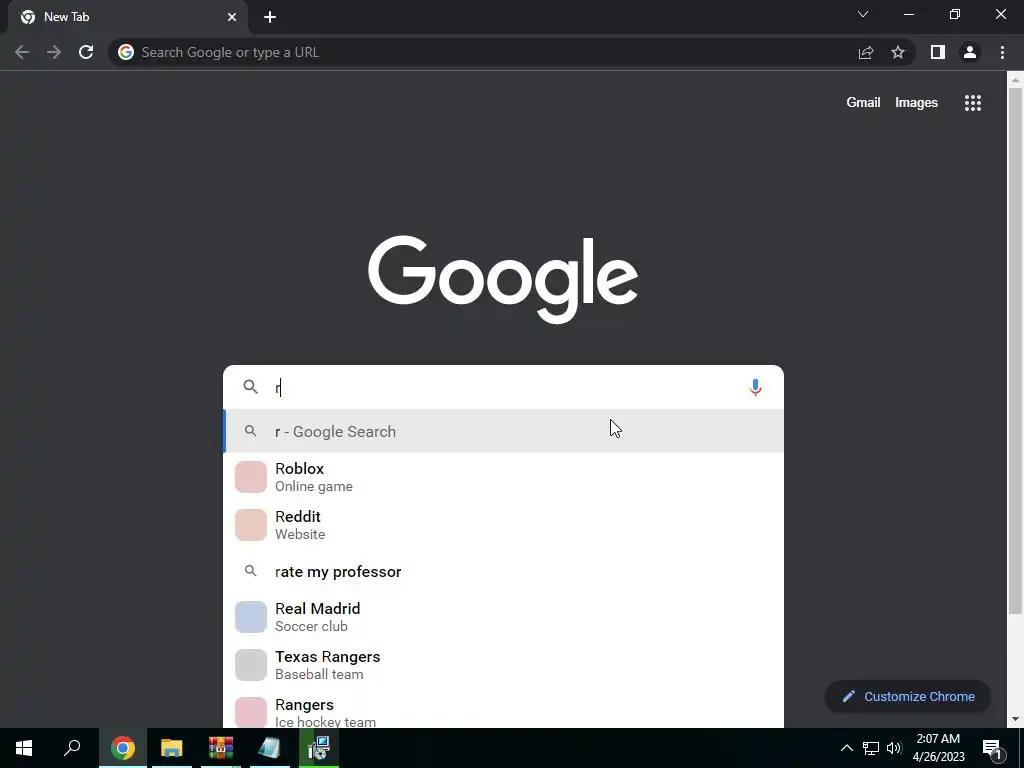Click the Roblox thumbnail image
1024x768 pixels.
[251, 477]
